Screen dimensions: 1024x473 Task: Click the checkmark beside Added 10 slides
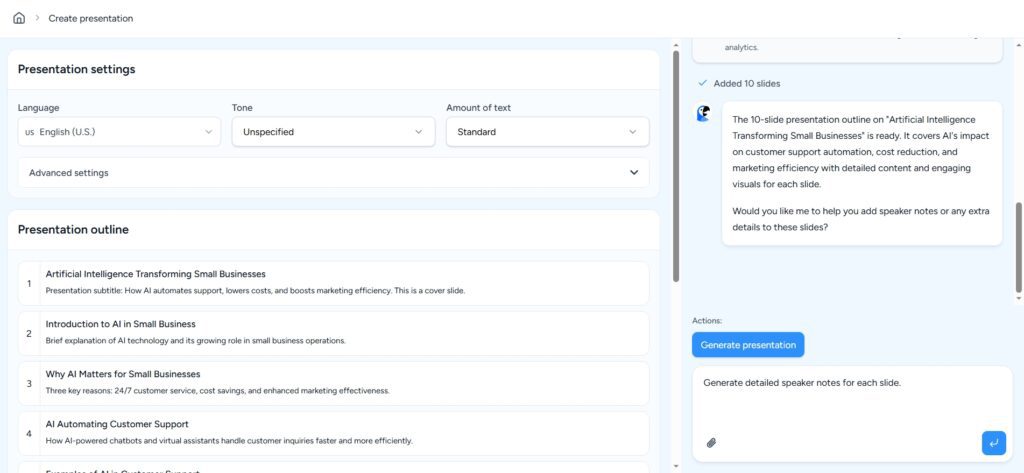pyautogui.click(x=702, y=83)
